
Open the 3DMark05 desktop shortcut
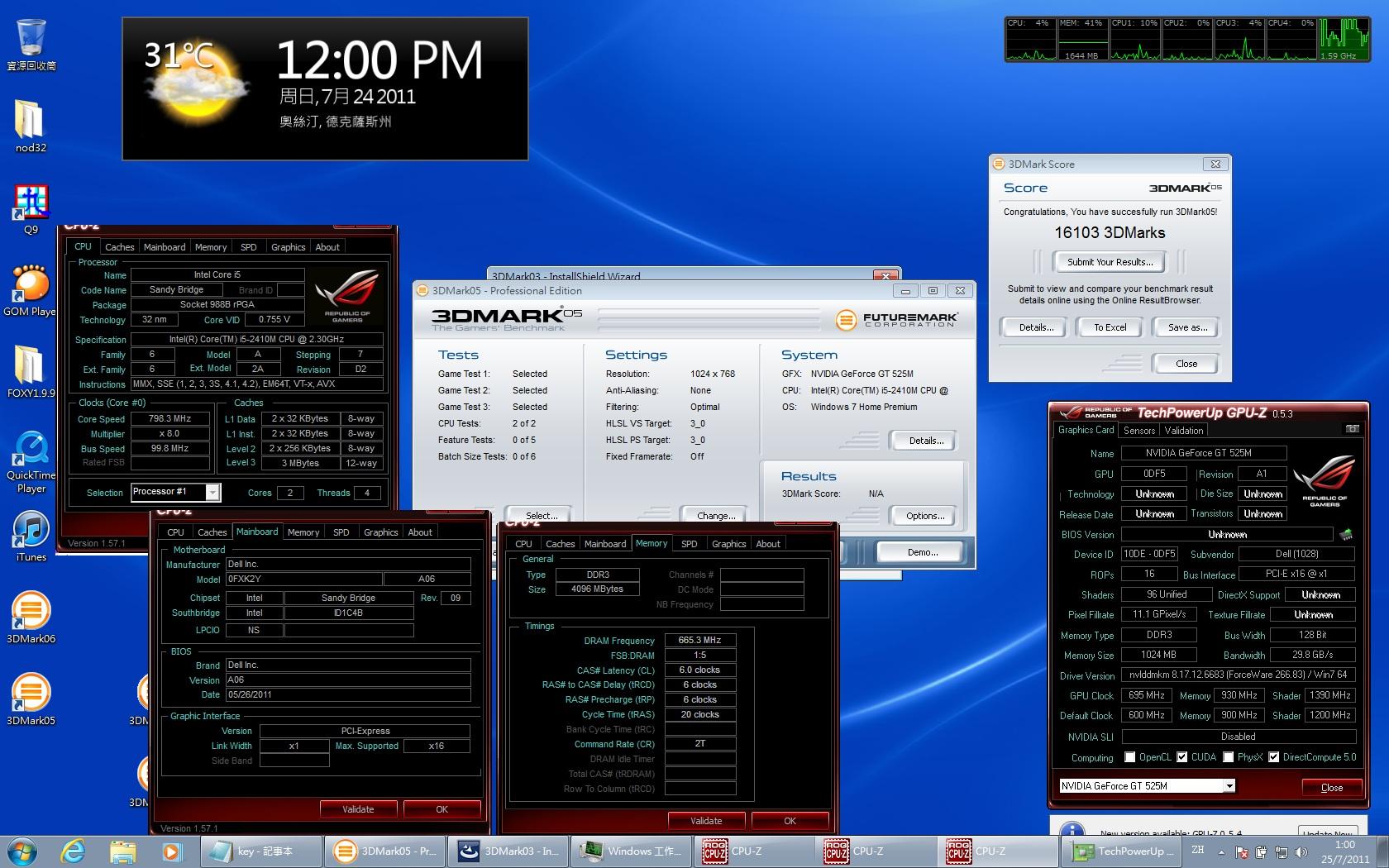click(31, 699)
